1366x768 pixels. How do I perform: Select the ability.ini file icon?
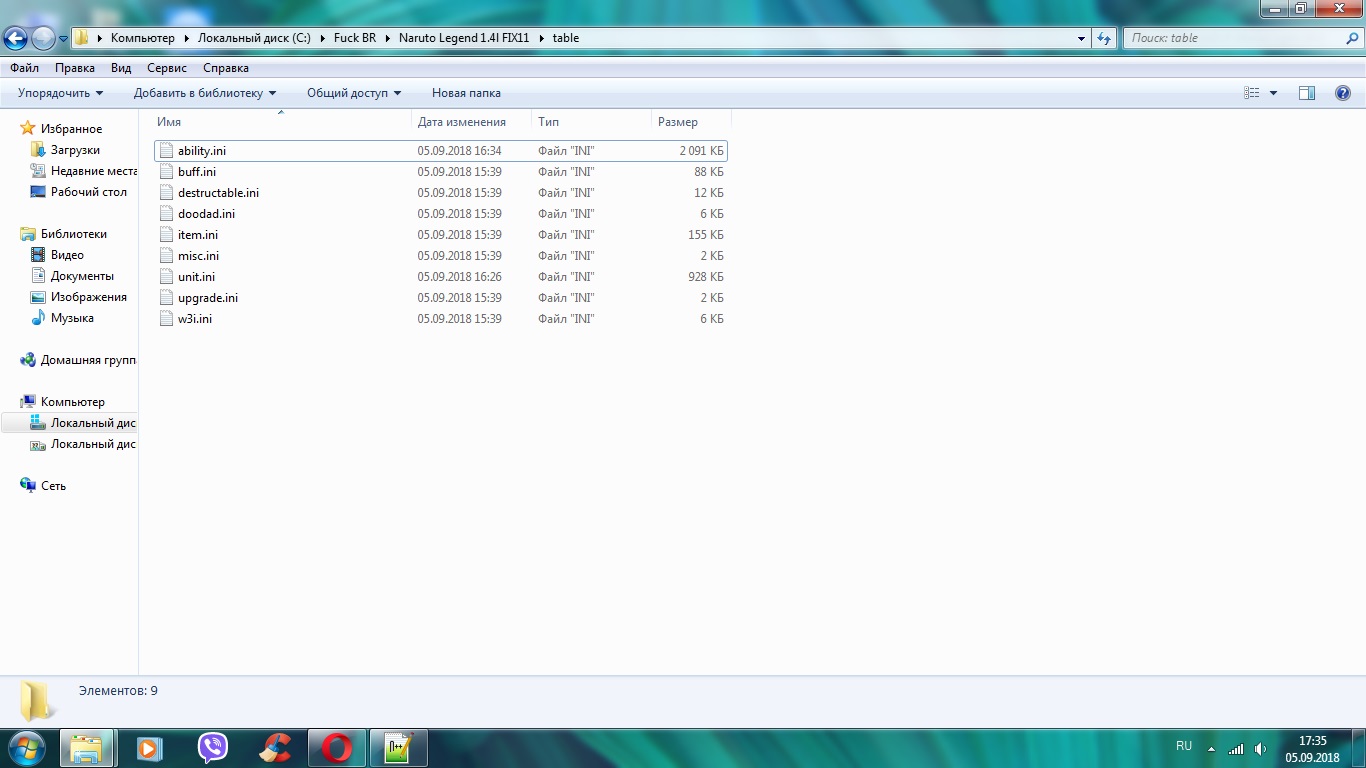[x=166, y=151]
